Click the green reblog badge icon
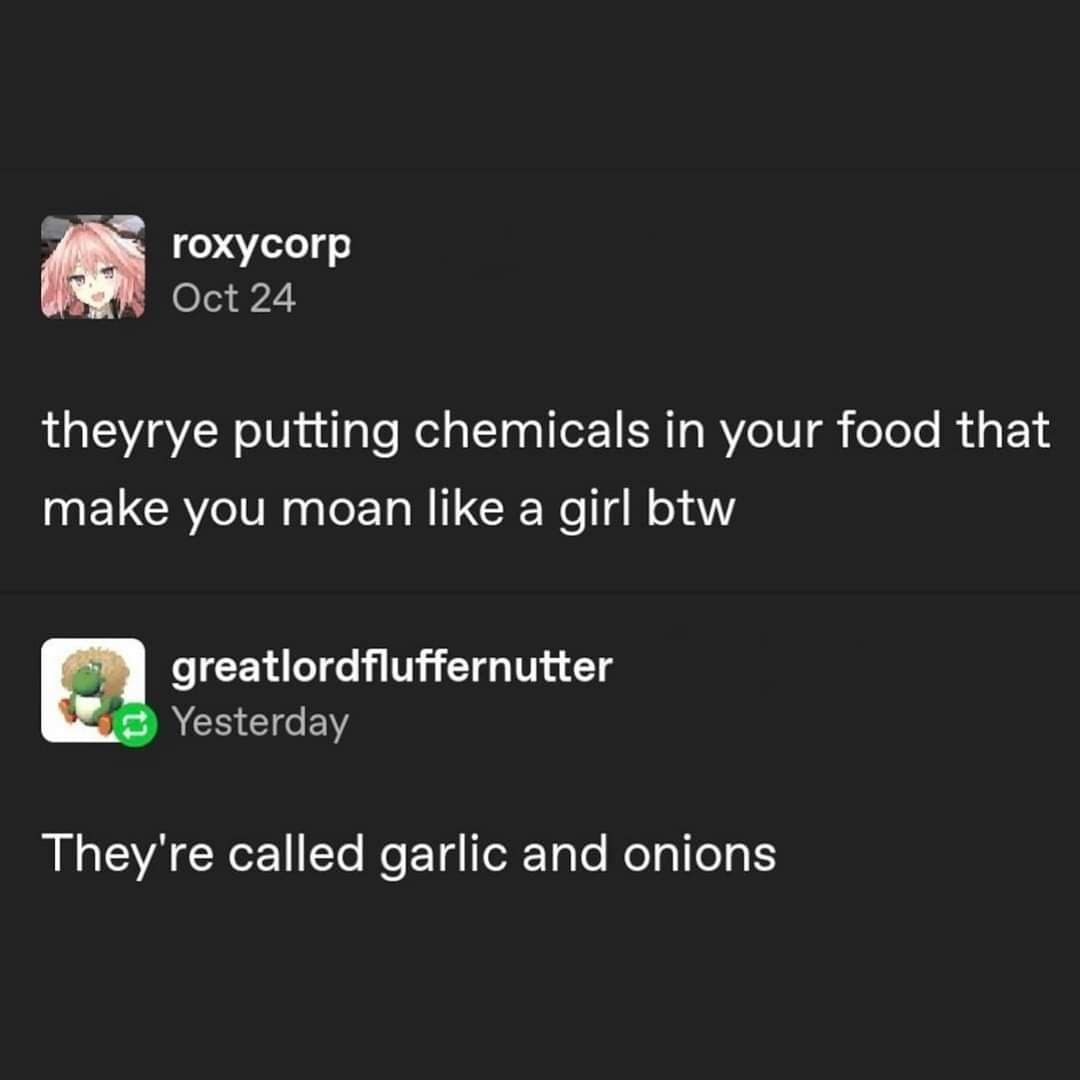The height and width of the screenshot is (1080, 1080). pyautogui.click(x=135, y=725)
